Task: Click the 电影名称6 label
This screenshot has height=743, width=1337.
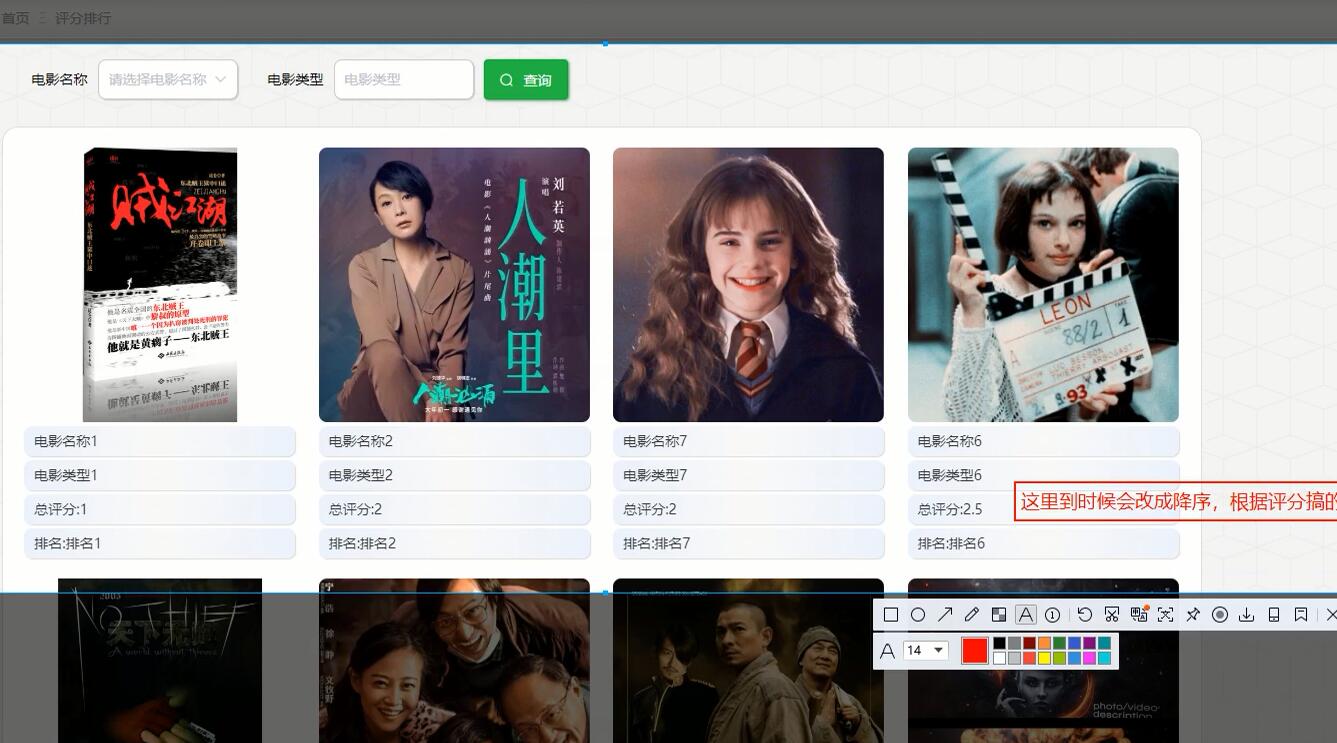Action: [1043, 441]
